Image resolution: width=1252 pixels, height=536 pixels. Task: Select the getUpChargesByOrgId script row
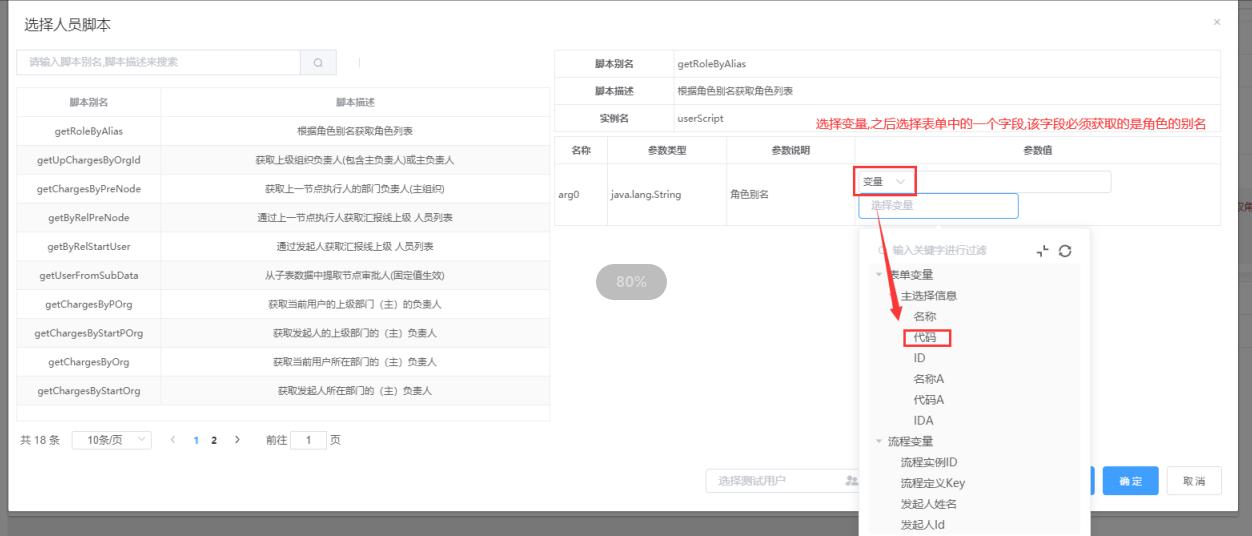pyautogui.click(x=283, y=160)
